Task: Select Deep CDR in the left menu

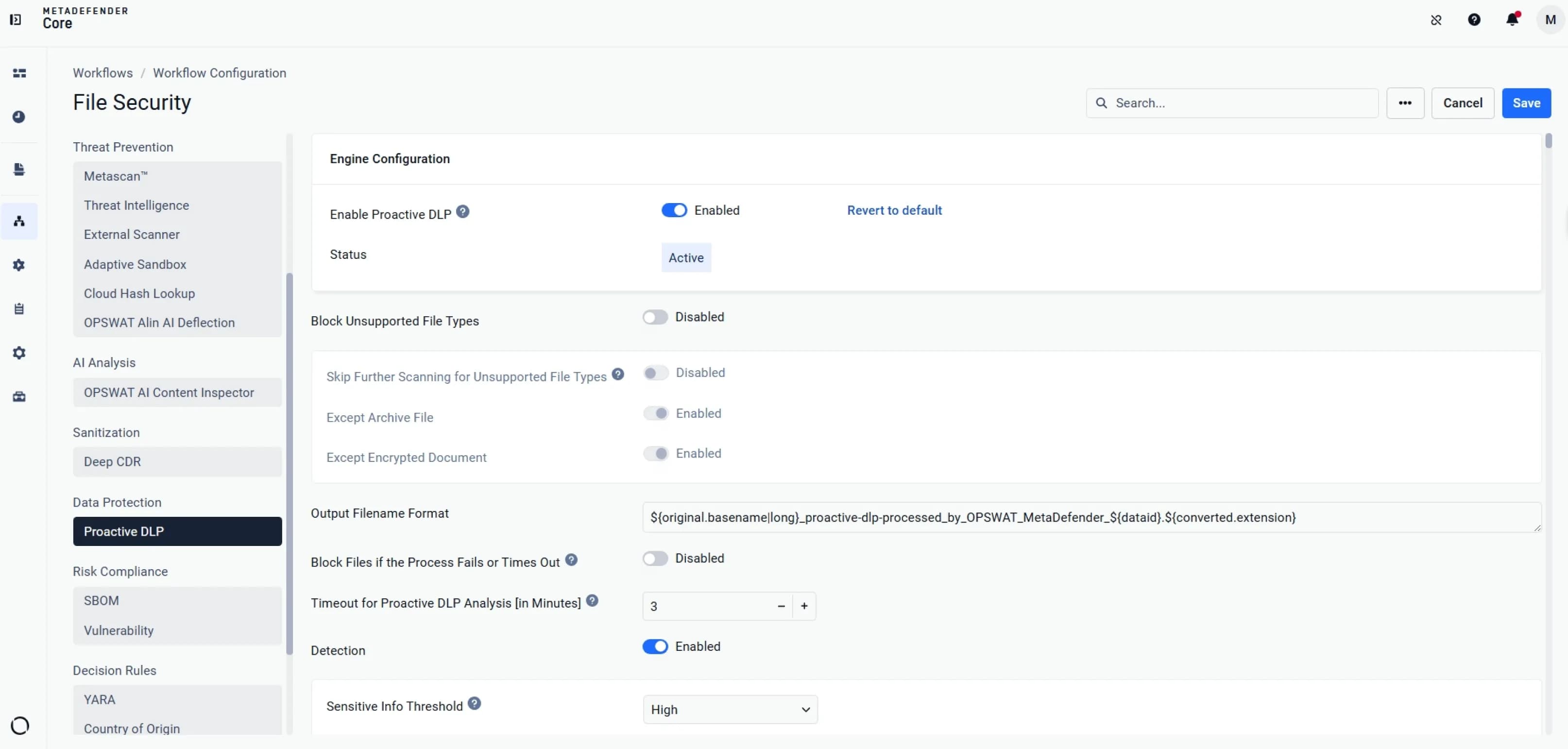Action: click(x=177, y=462)
